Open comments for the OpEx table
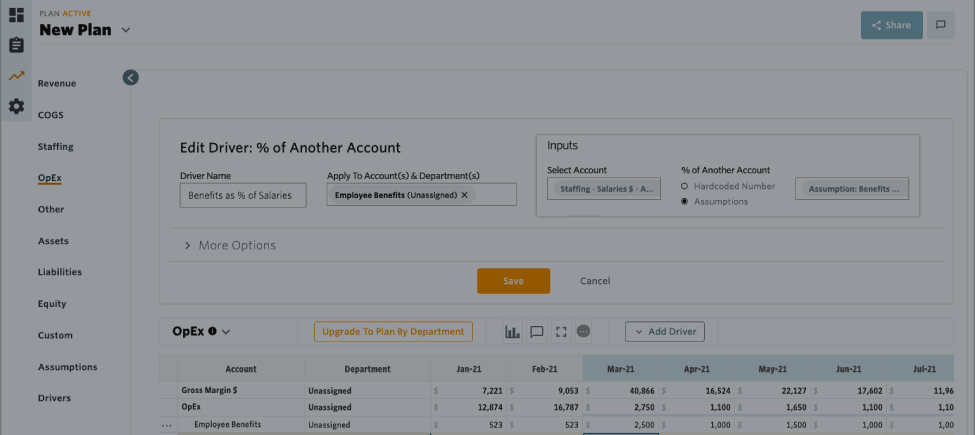 click(x=536, y=332)
